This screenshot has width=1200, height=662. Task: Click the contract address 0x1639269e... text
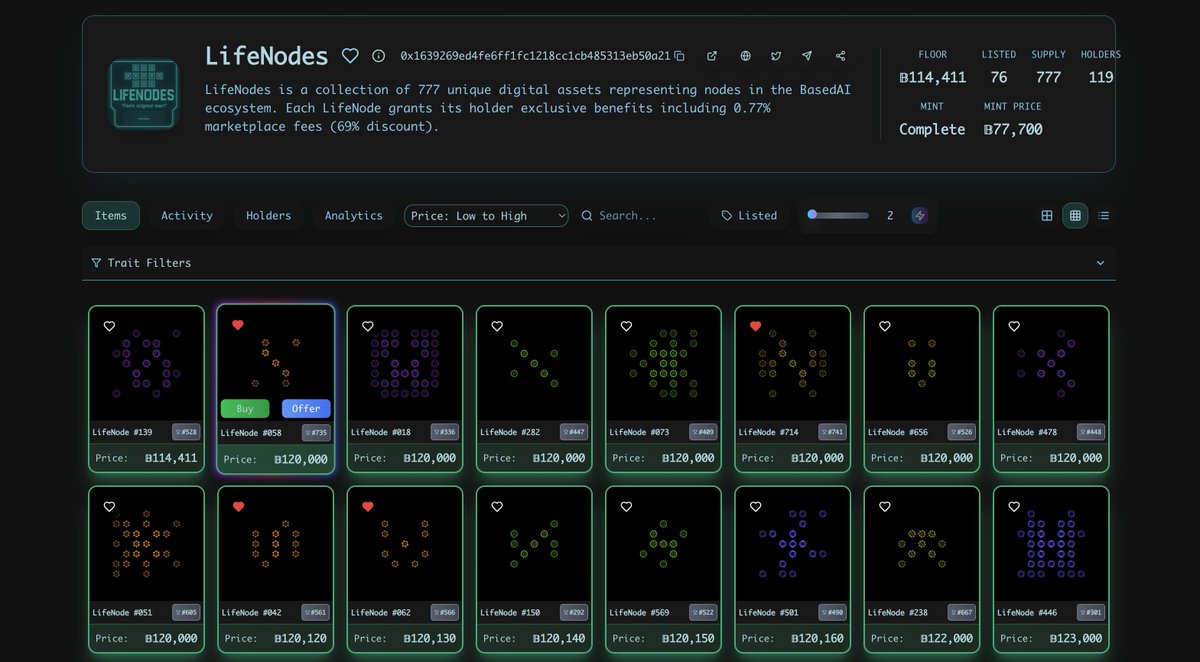535,56
